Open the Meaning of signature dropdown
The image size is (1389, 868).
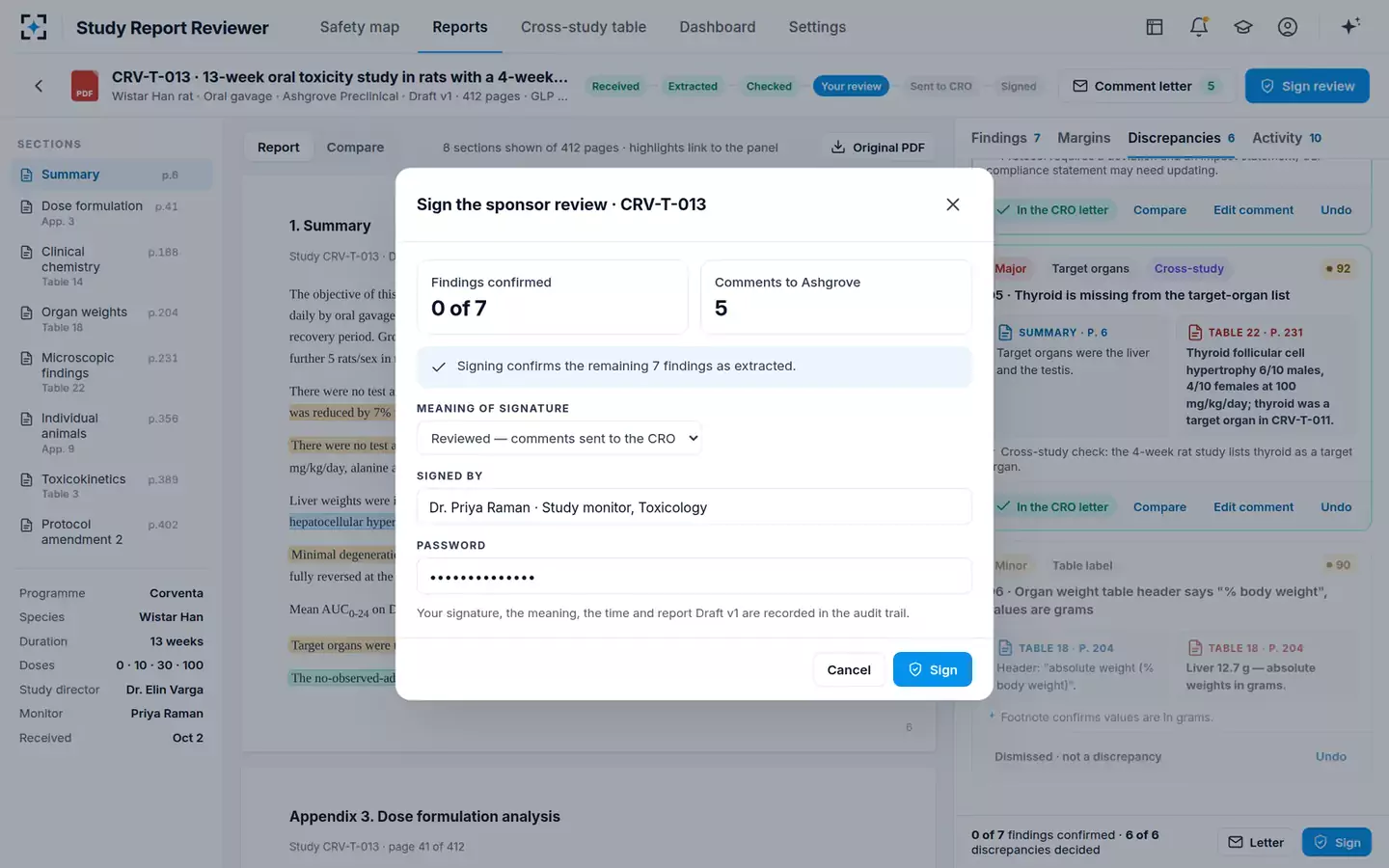tap(559, 438)
